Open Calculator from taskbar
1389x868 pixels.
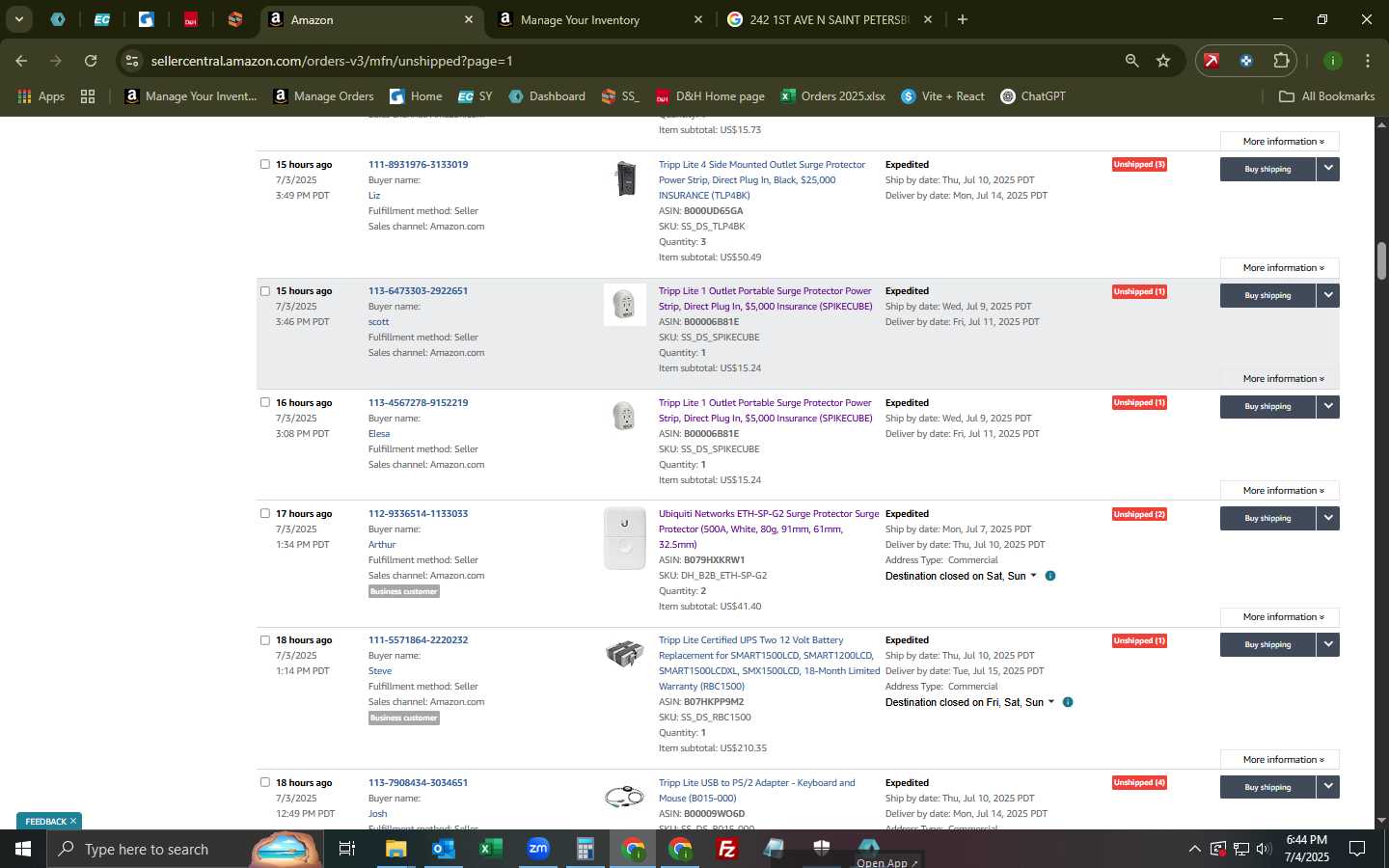point(585,849)
